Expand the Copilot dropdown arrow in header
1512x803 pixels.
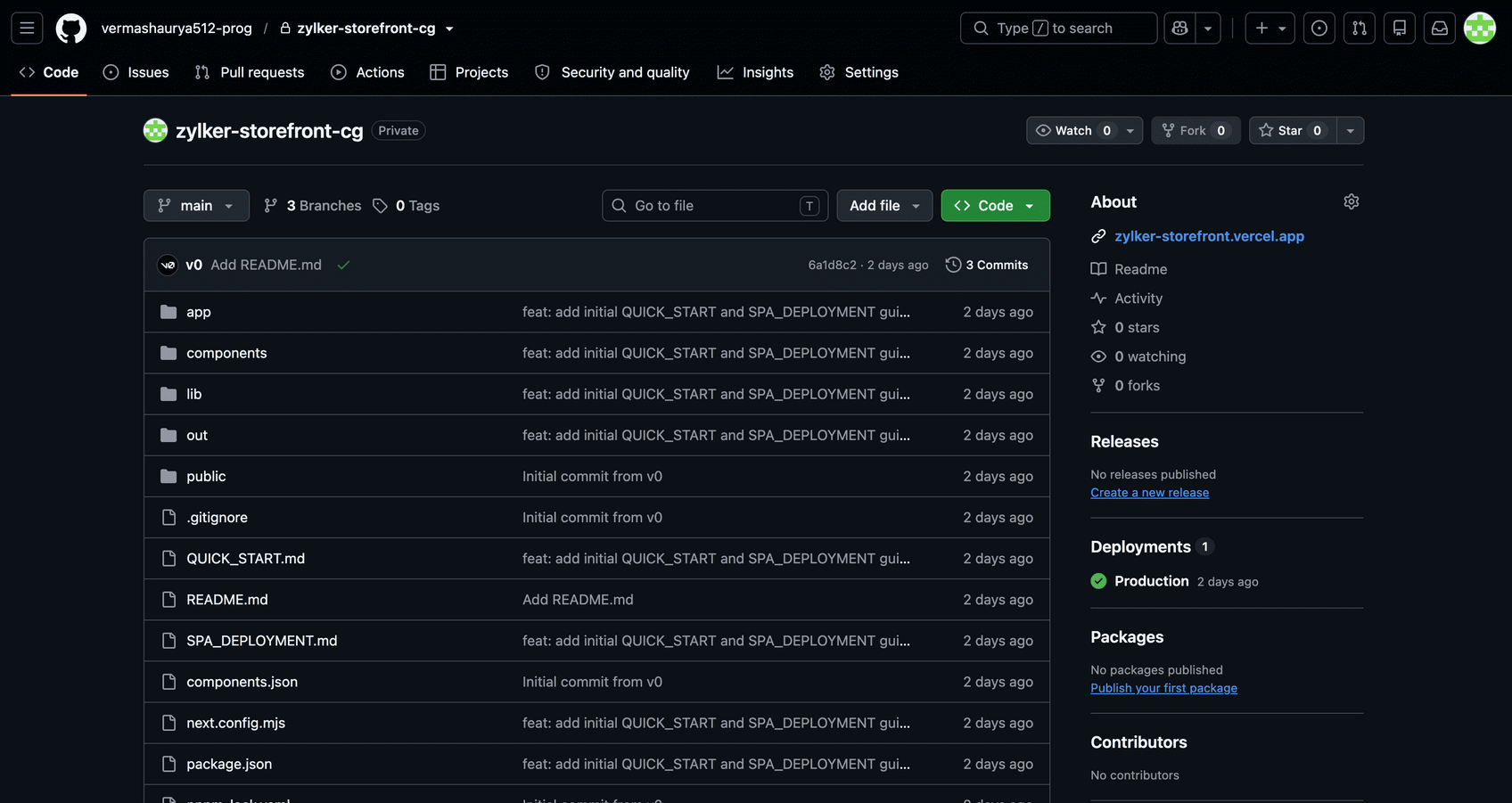tap(1208, 29)
